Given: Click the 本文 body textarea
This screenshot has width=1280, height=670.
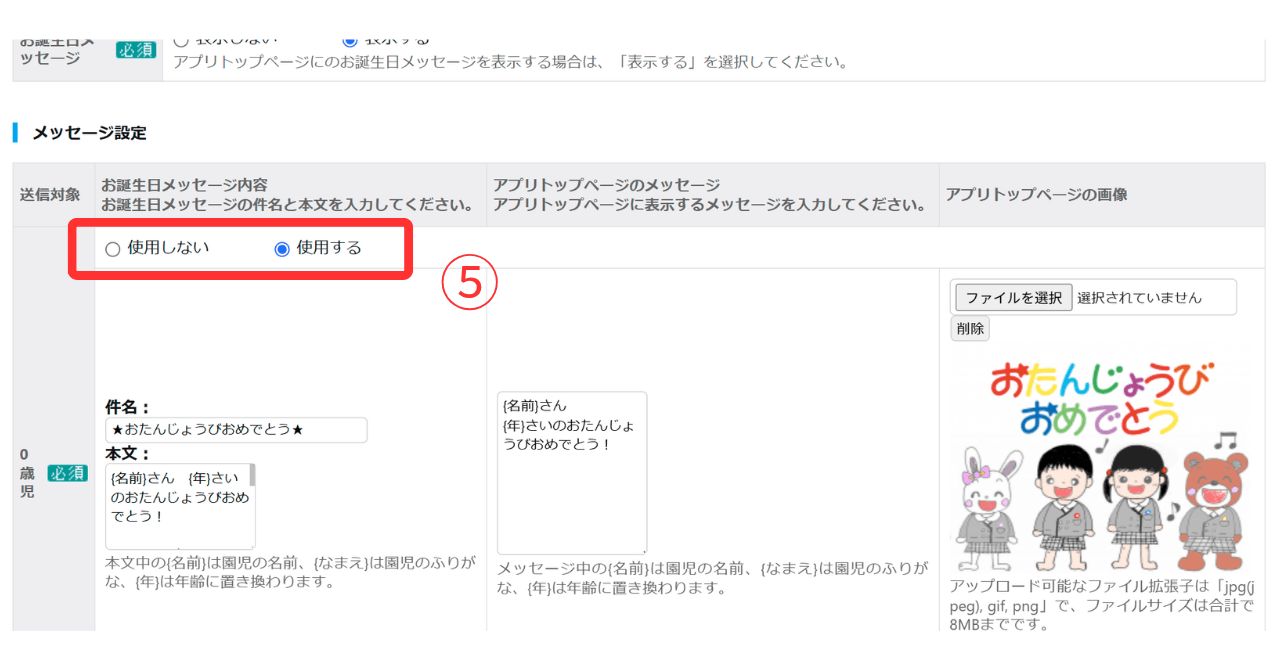Looking at the screenshot, I should click(180, 506).
